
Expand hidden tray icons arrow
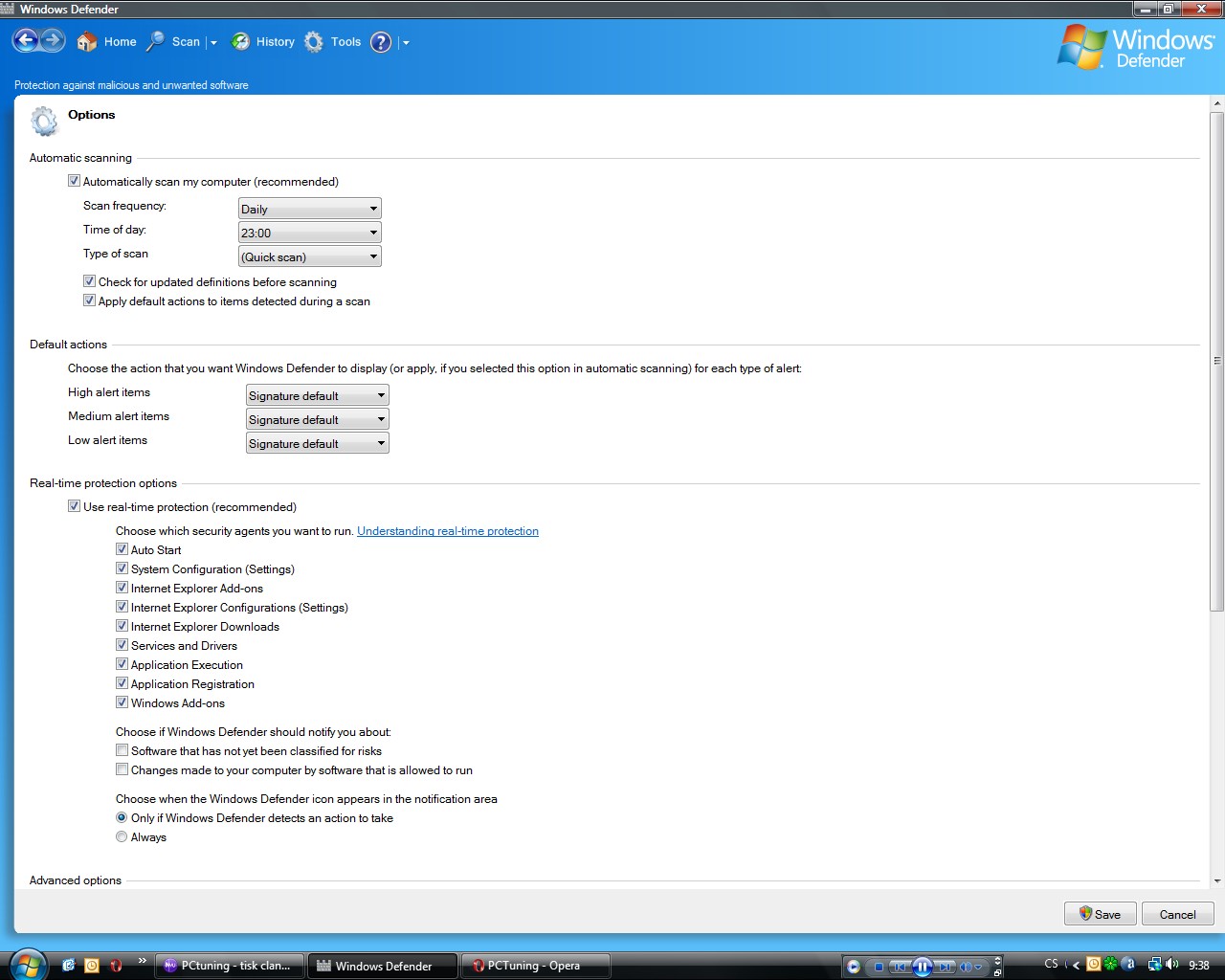tap(1076, 965)
